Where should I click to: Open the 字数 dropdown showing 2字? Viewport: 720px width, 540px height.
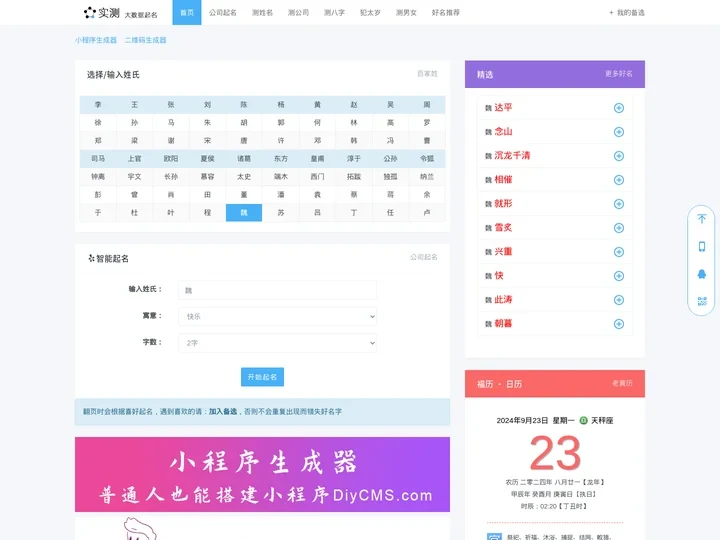277,343
